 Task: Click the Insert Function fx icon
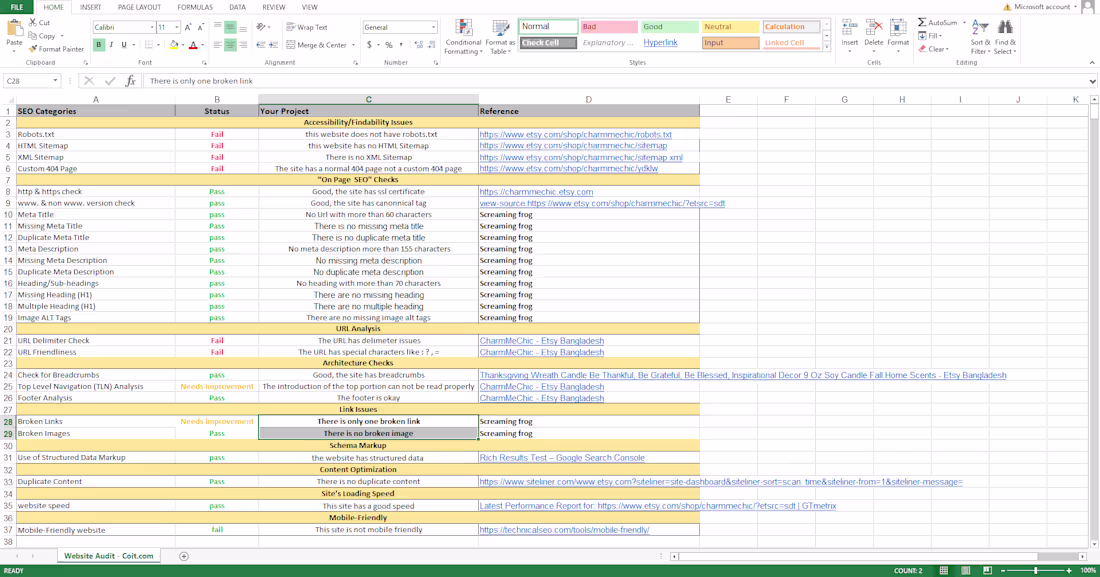click(x=130, y=81)
